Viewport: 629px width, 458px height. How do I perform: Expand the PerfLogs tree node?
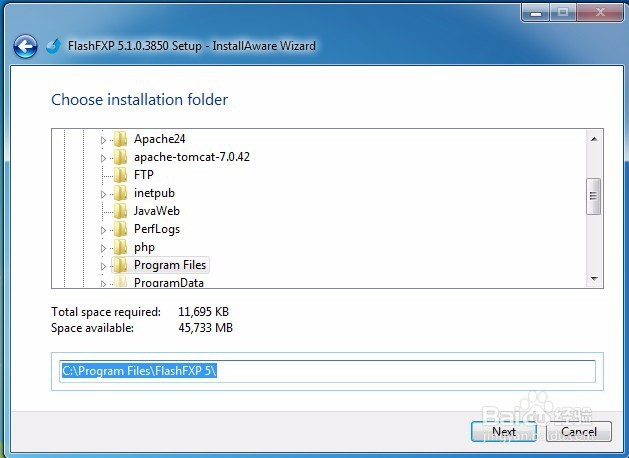pyautogui.click(x=103, y=230)
